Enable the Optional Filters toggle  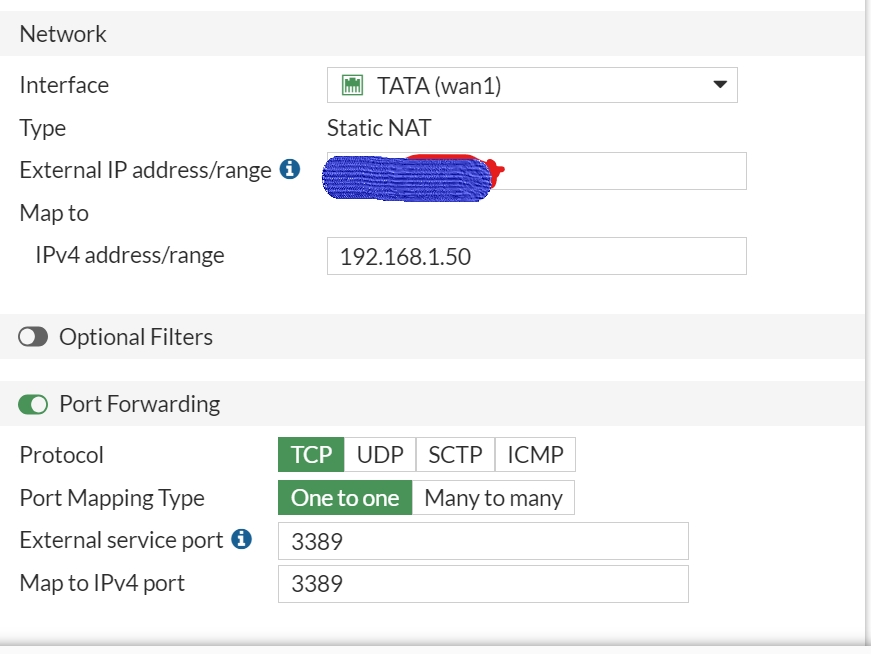[33, 337]
